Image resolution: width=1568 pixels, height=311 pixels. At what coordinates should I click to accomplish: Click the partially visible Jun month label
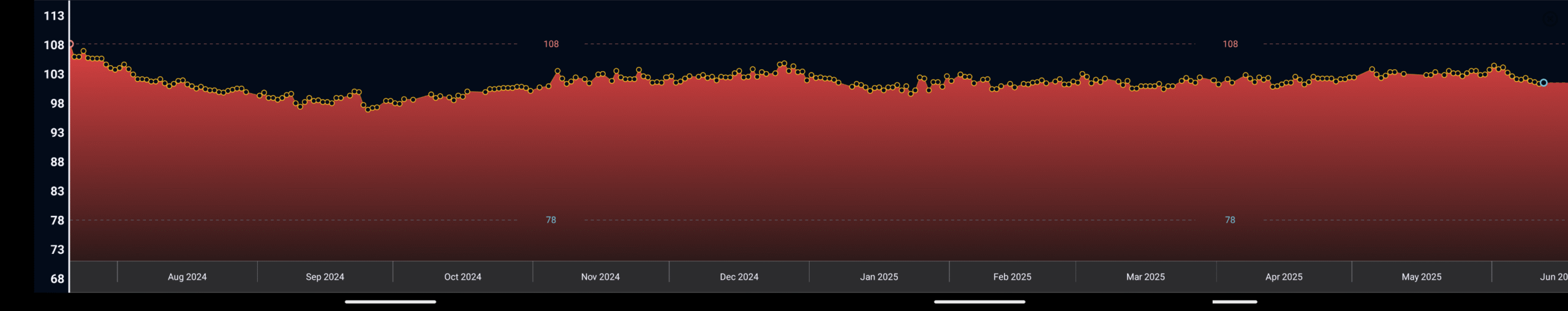coord(1553,277)
